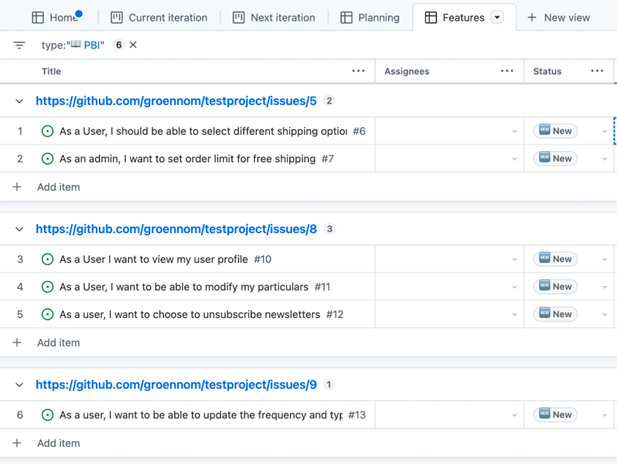Click the open-issue icon for issue #6
617x464 pixels.
[47, 131]
